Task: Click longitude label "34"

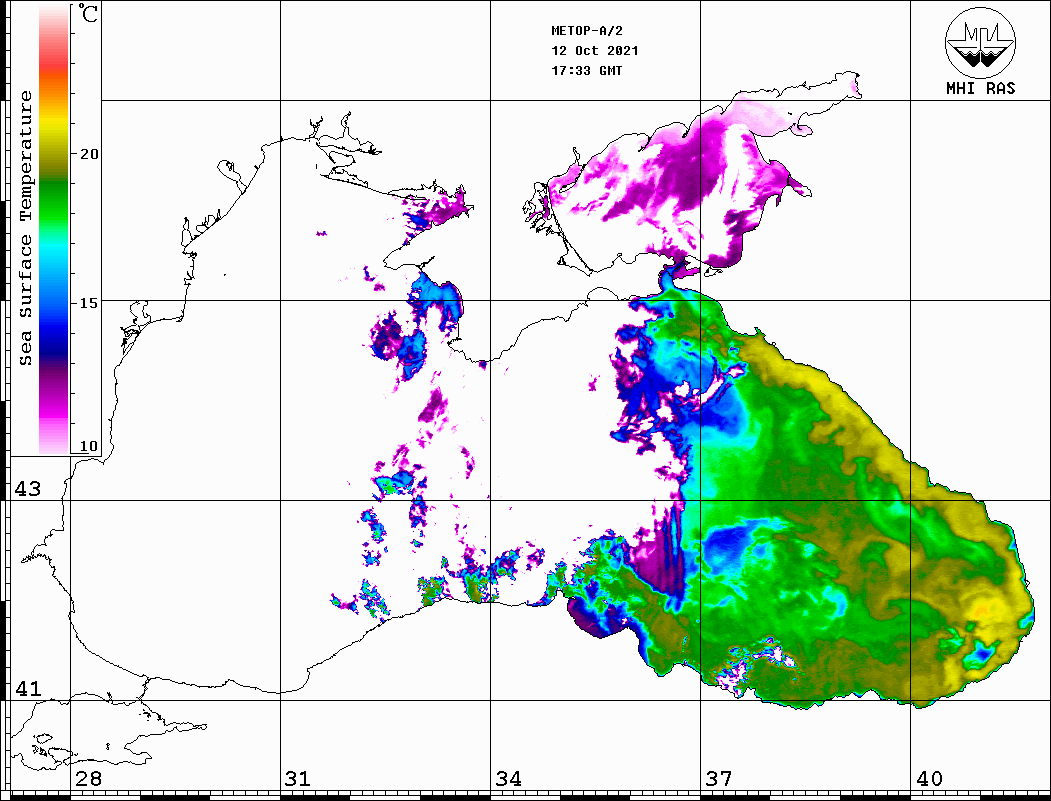Action: [509, 779]
